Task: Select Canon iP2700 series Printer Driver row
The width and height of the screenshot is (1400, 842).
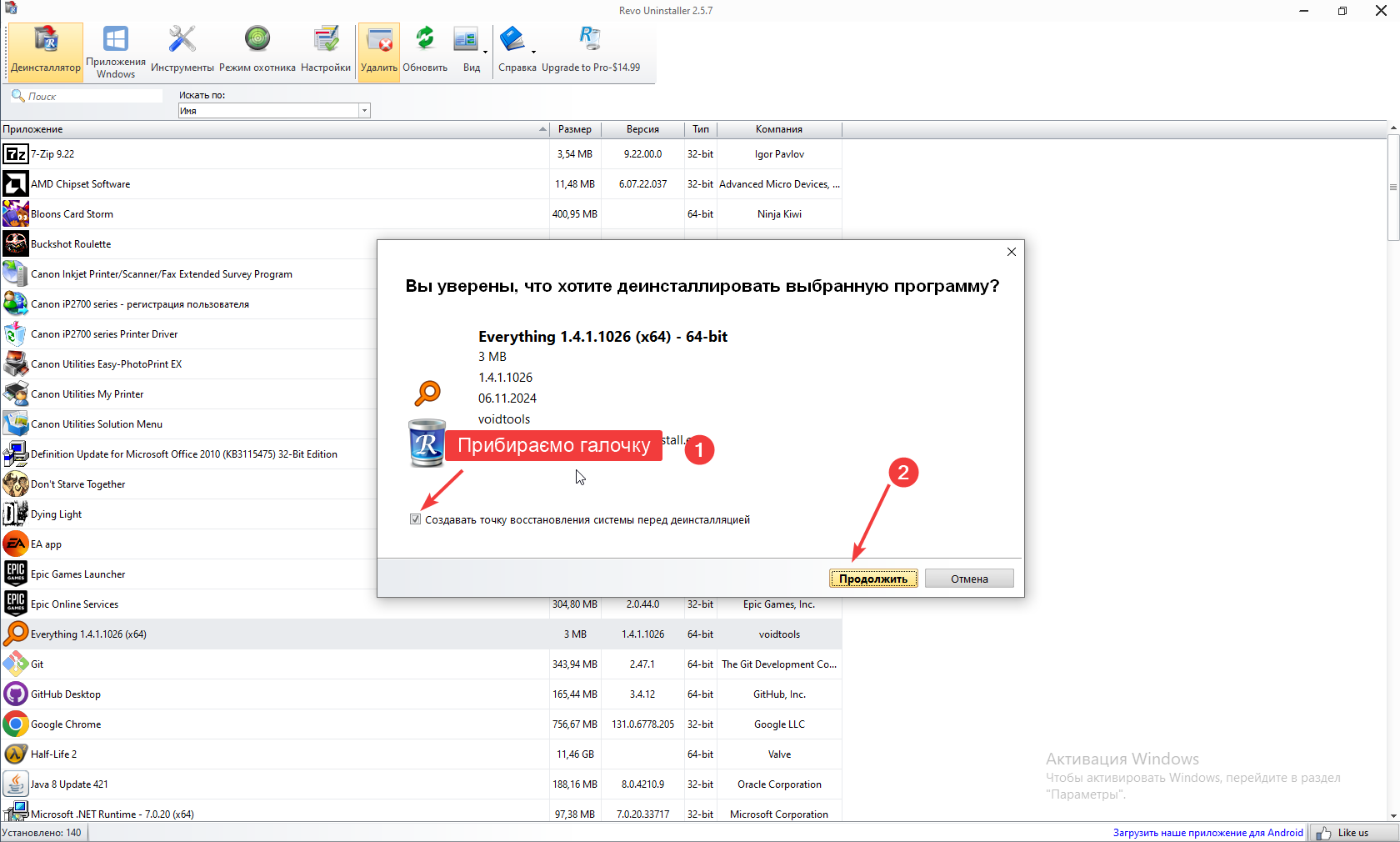Action: pos(188,334)
